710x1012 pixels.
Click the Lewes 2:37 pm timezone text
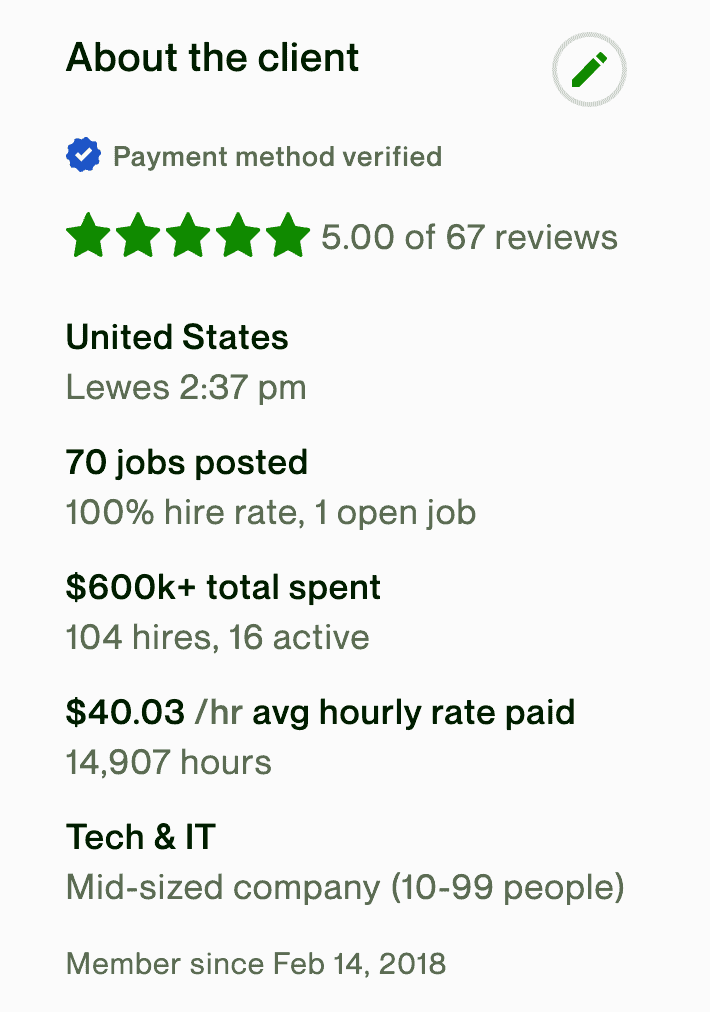pos(186,387)
